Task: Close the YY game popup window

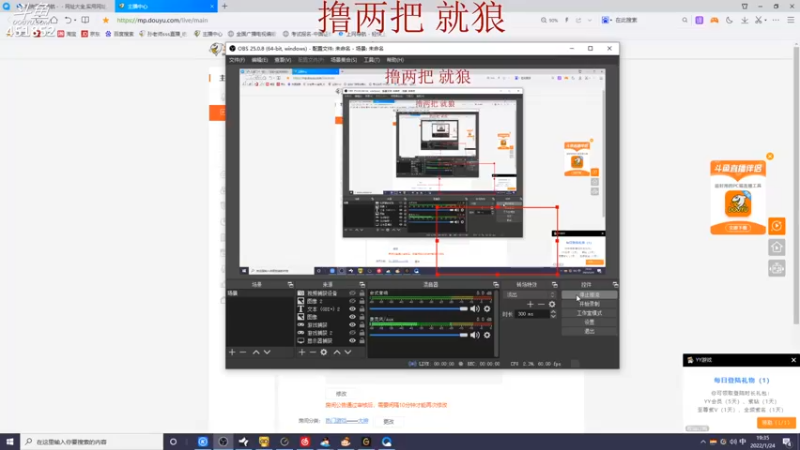Action: point(793,360)
